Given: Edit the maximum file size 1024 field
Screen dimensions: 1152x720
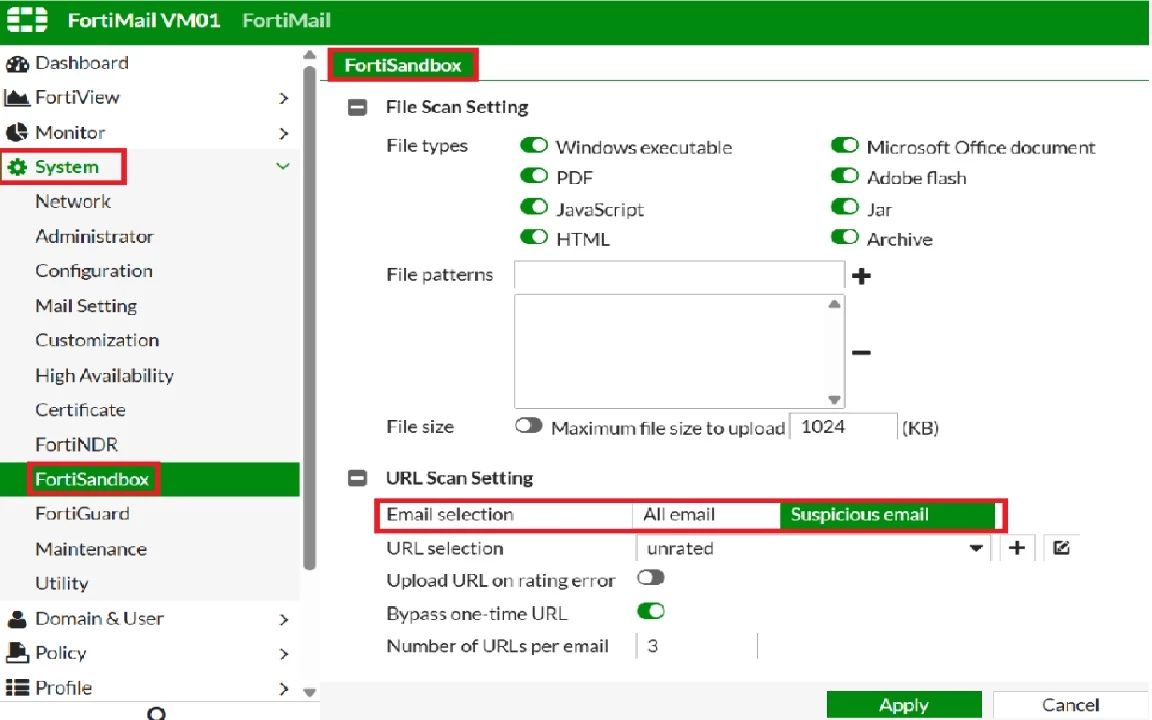Looking at the screenshot, I should 843,427.
